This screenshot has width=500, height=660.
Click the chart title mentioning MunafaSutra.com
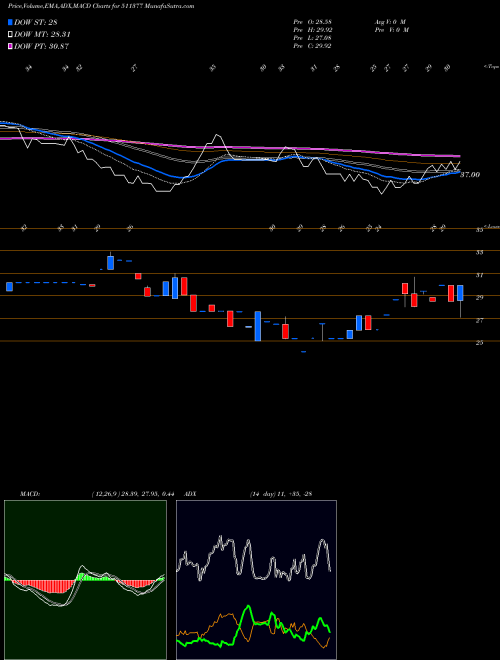tap(101, 7)
